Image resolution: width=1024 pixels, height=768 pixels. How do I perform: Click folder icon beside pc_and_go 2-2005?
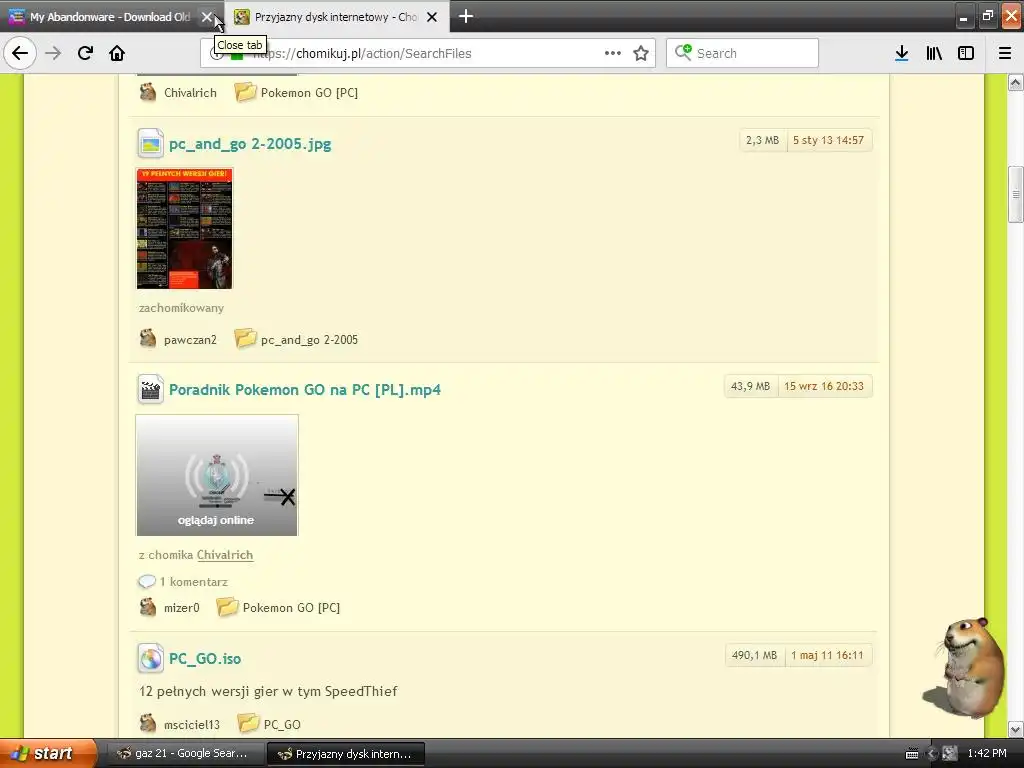tap(245, 338)
